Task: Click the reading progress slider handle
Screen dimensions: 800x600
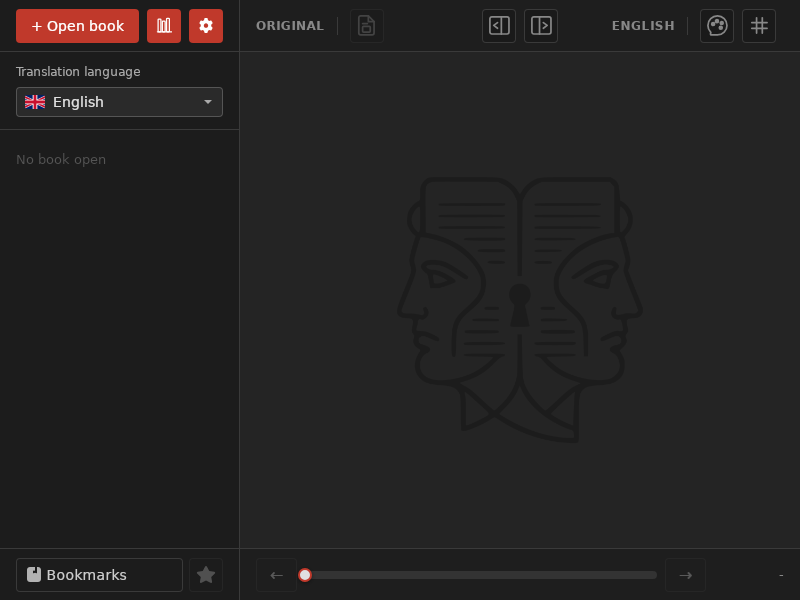Action: [305, 575]
